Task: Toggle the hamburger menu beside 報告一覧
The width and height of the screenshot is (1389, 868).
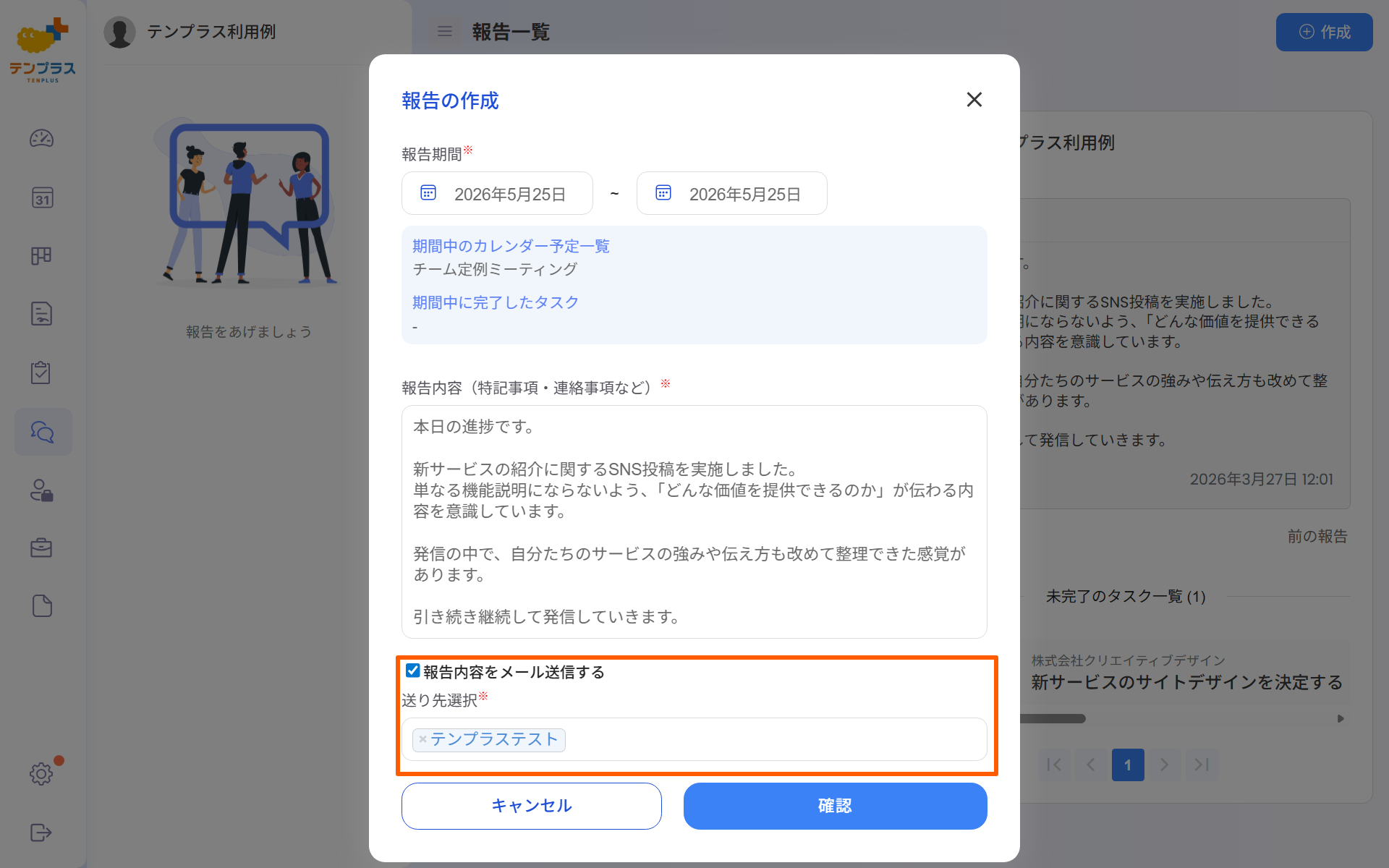Action: [445, 31]
